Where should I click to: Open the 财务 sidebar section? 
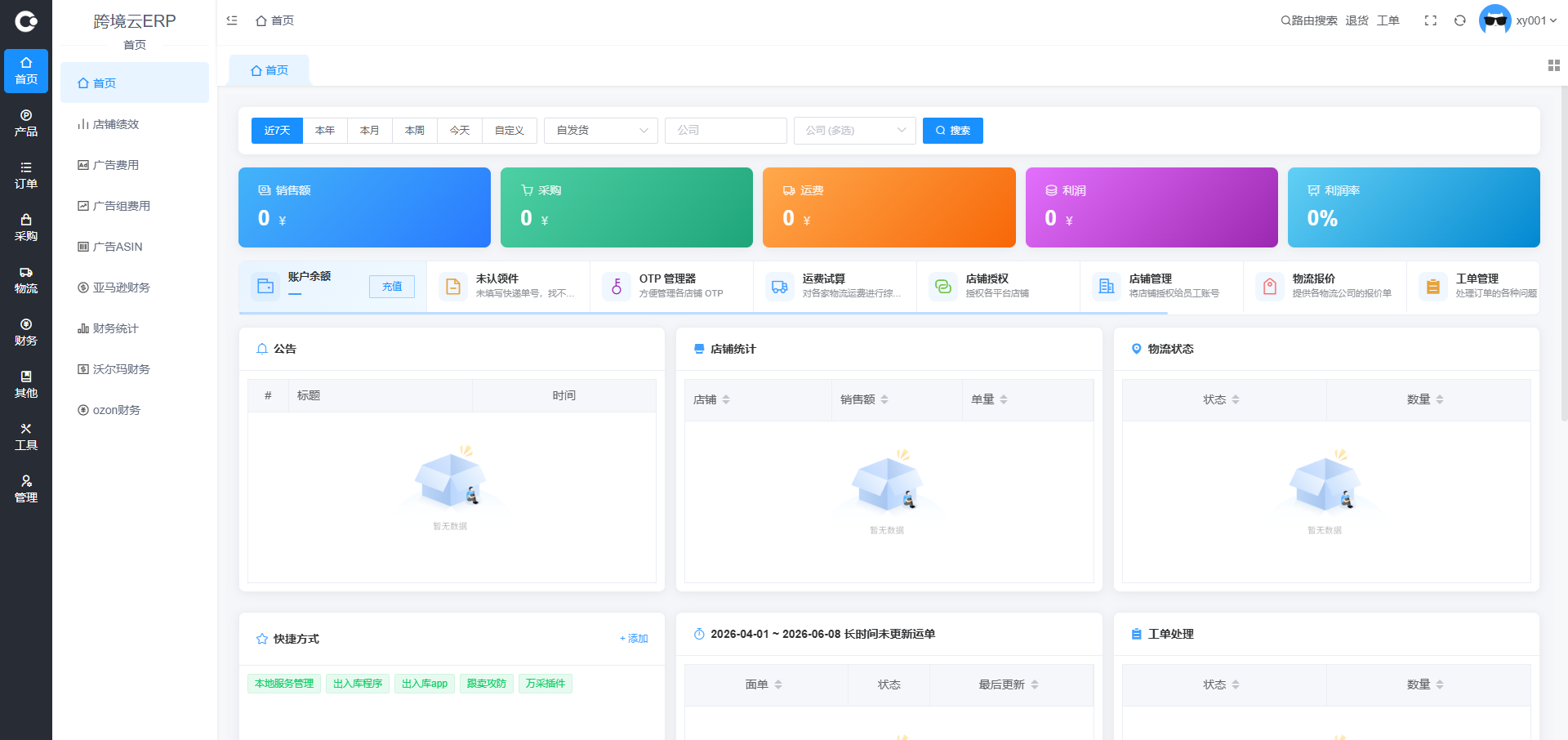click(26, 332)
